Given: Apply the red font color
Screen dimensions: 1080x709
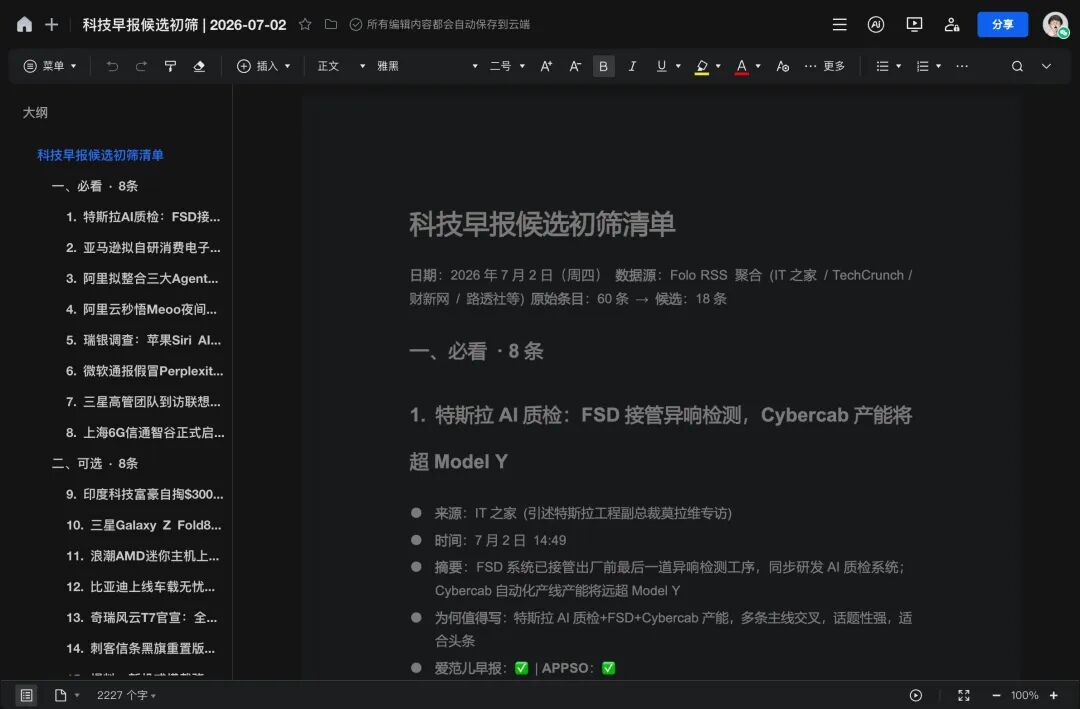Looking at the screenshot, I should pyautogui.click(x=741, y=66).
